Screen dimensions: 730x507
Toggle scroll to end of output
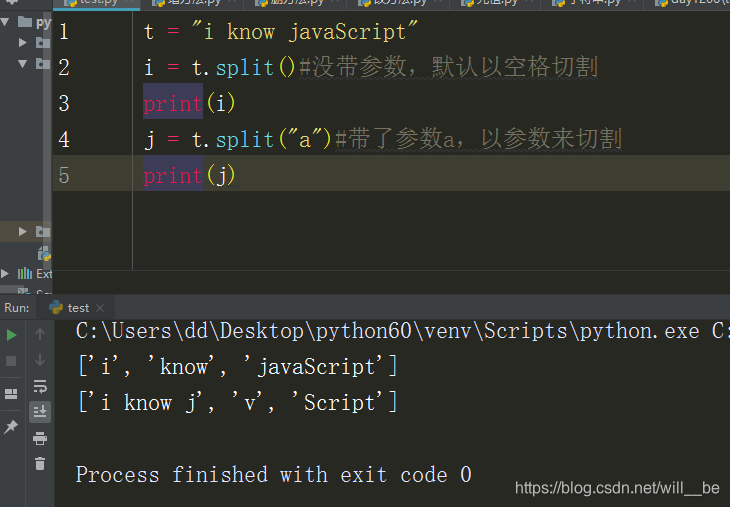40,412
